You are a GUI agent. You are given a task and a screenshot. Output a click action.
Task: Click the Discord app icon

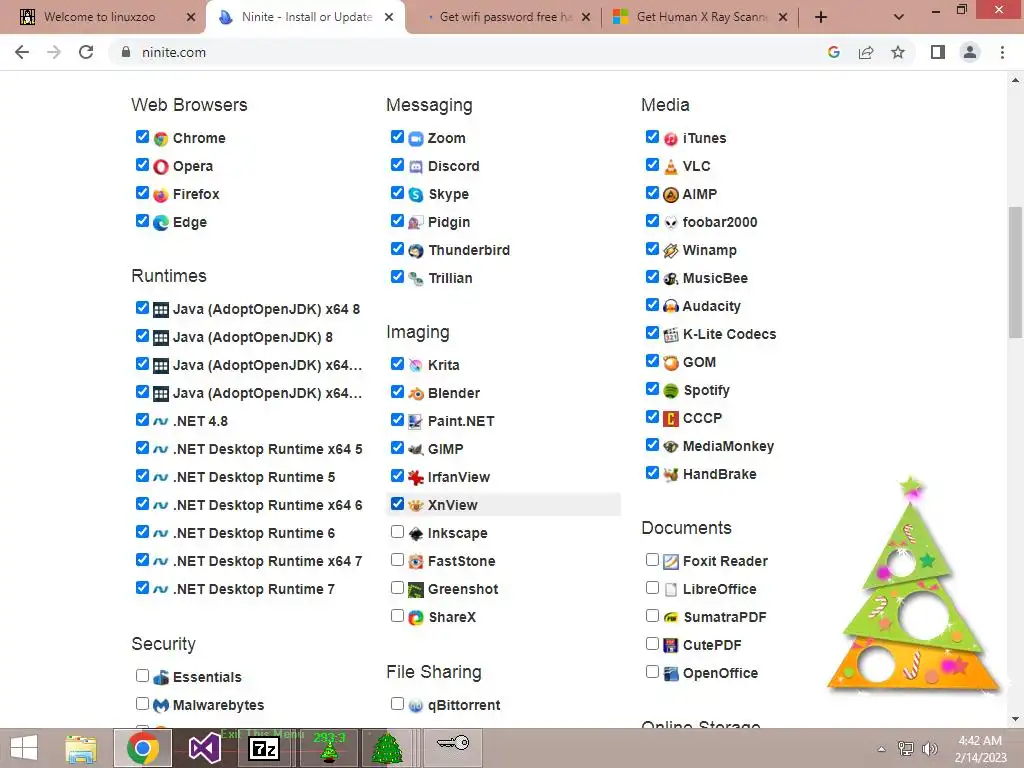pos(416,167)
